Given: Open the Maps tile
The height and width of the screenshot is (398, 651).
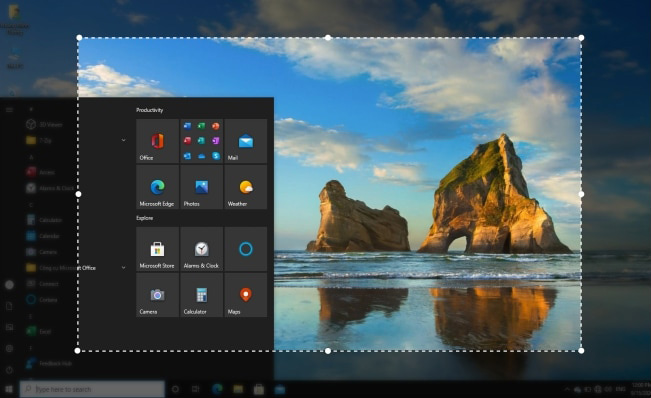Looking at the screenshot, I should (246, 295).
